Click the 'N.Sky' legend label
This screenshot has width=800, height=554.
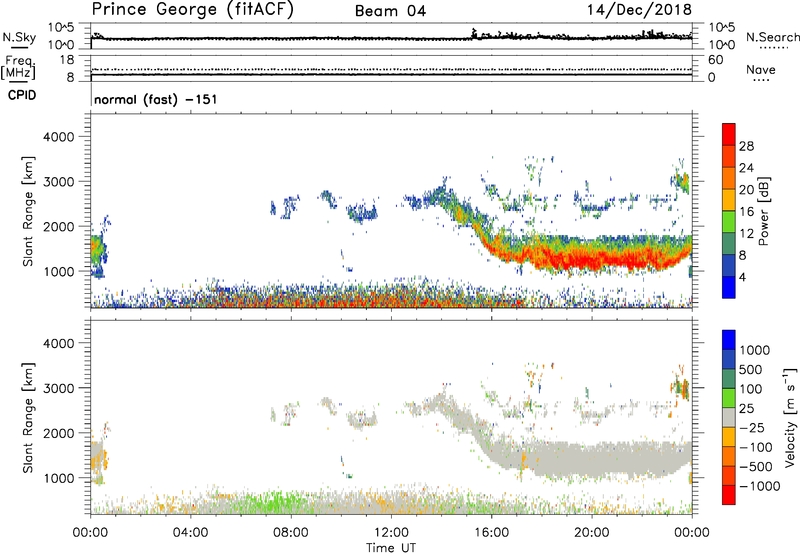pyautogui.click(x=19, y=37)
